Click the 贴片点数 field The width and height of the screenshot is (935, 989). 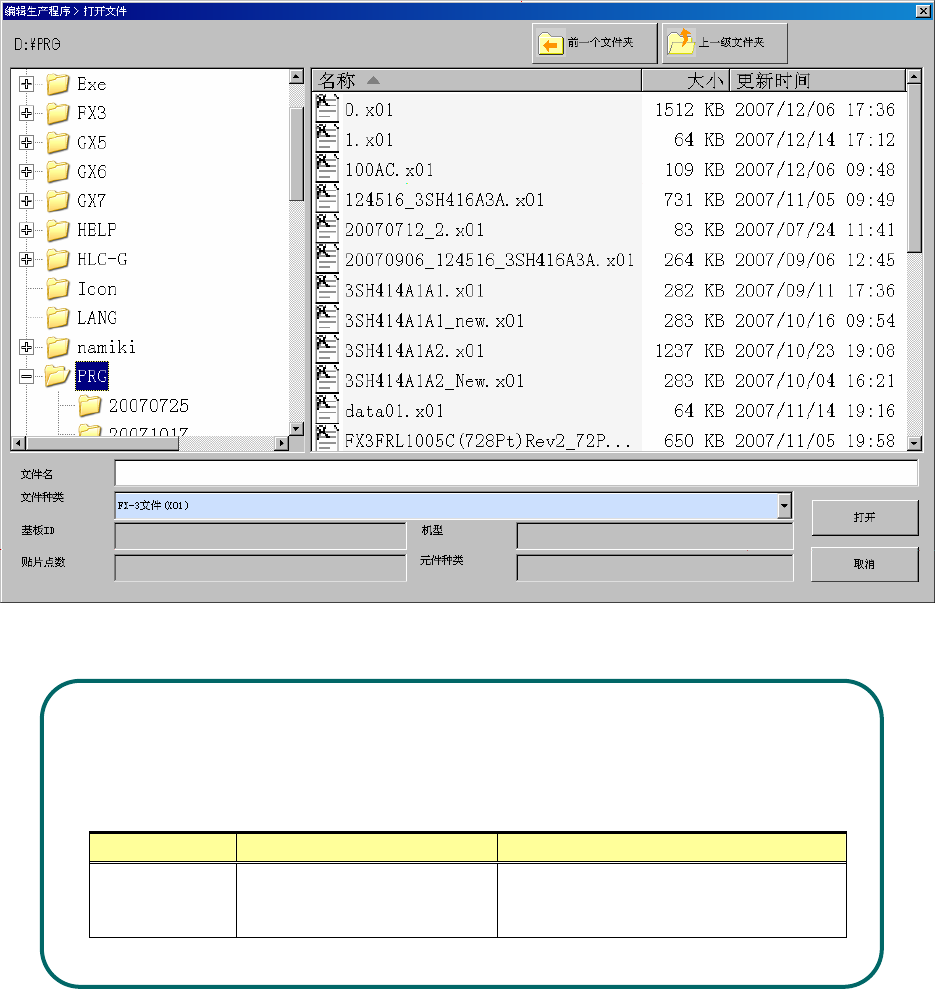[260, 568]
